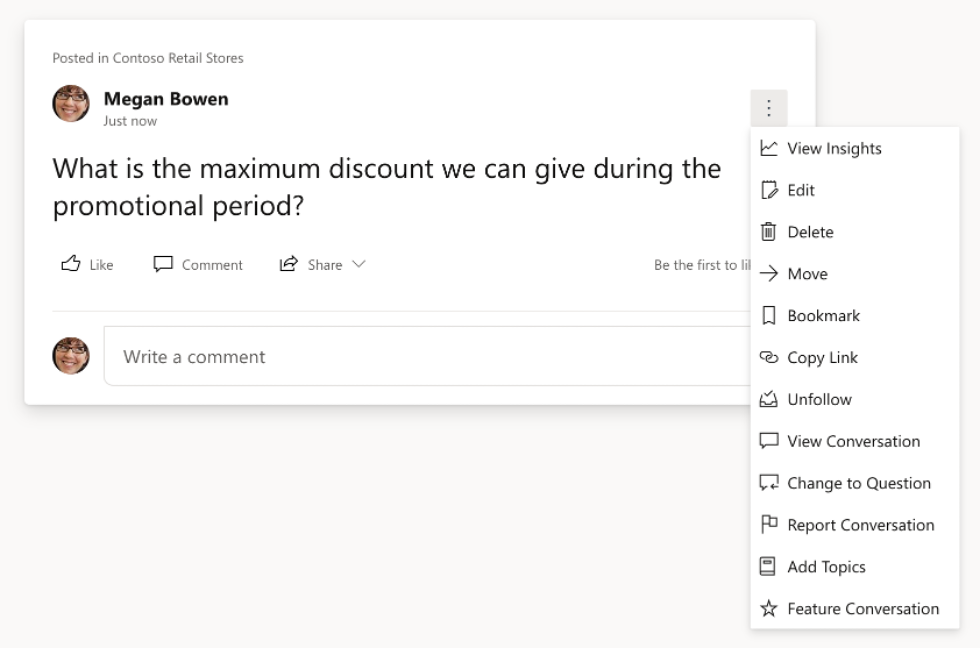Click the Report Conversation flag icon
Screen dimensions: 980x648
pos(767,524)
